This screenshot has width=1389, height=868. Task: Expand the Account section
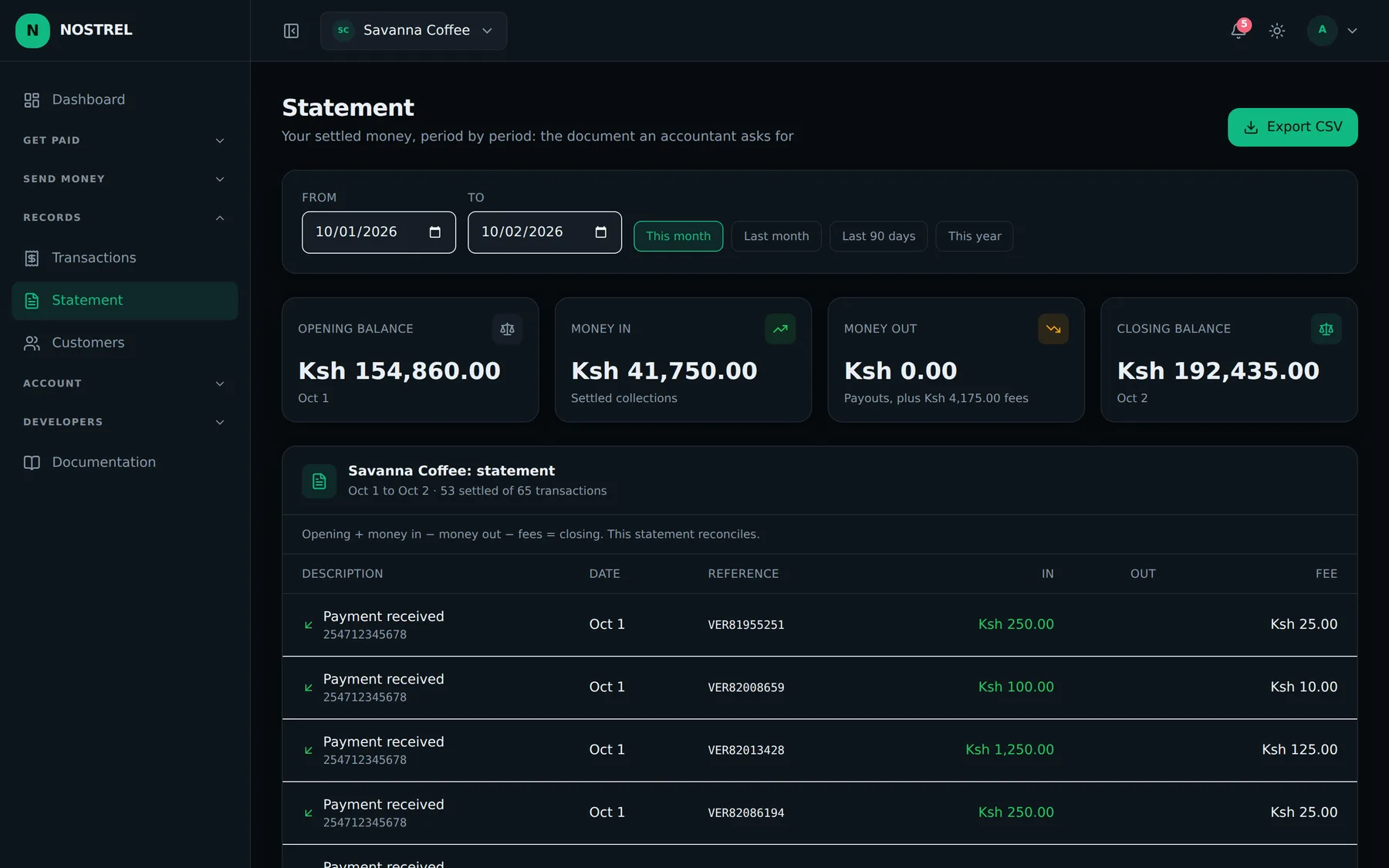(125, 383)
